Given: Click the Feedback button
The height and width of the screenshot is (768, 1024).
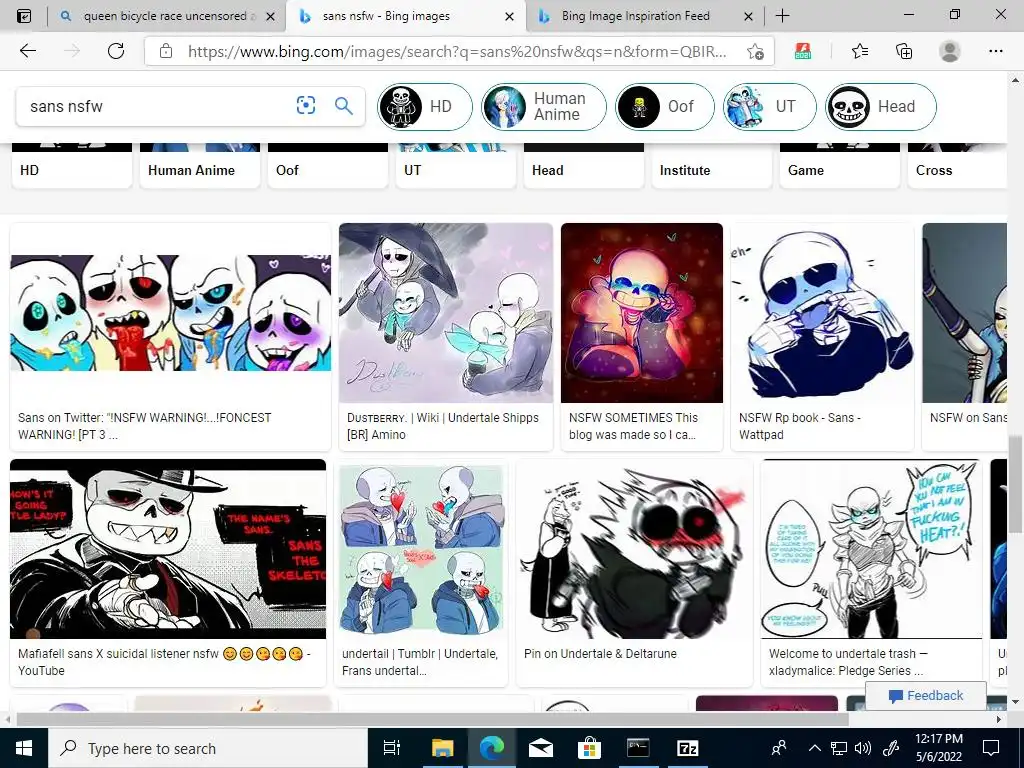Looking at the screenshot, I should [x=925, y=696].
